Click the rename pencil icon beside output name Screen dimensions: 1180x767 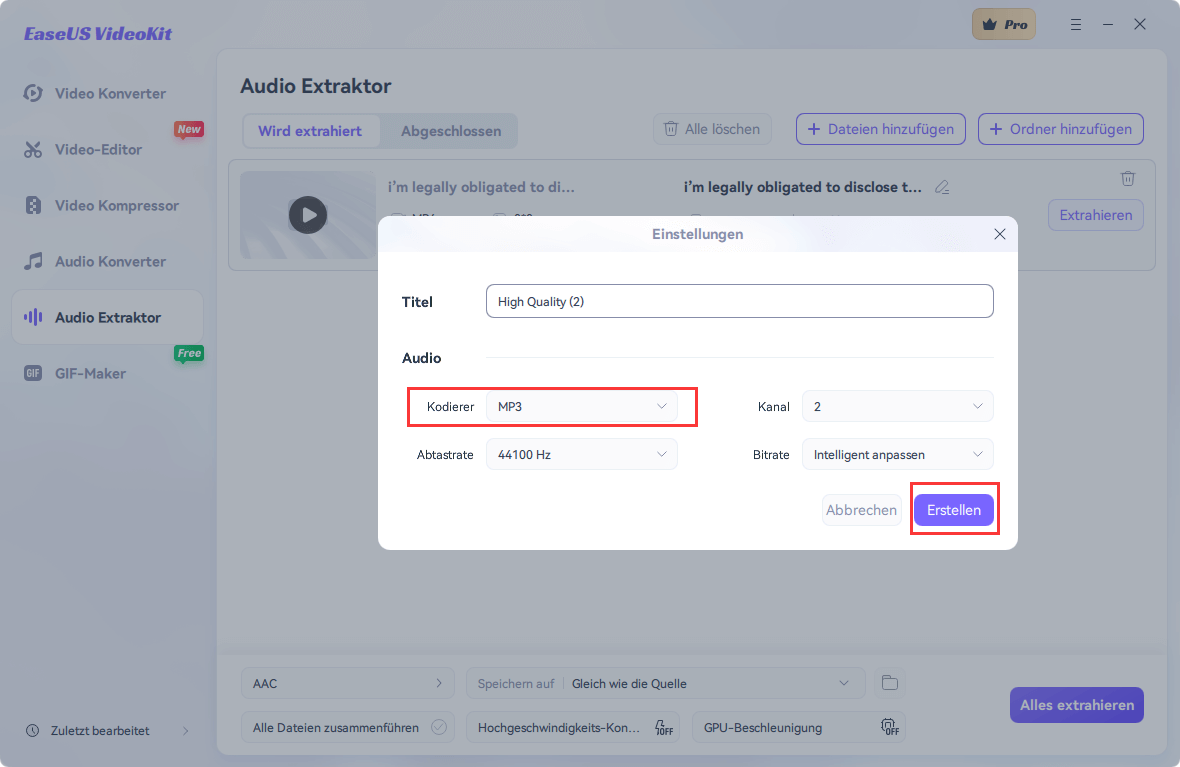click(x=941, y=187)
